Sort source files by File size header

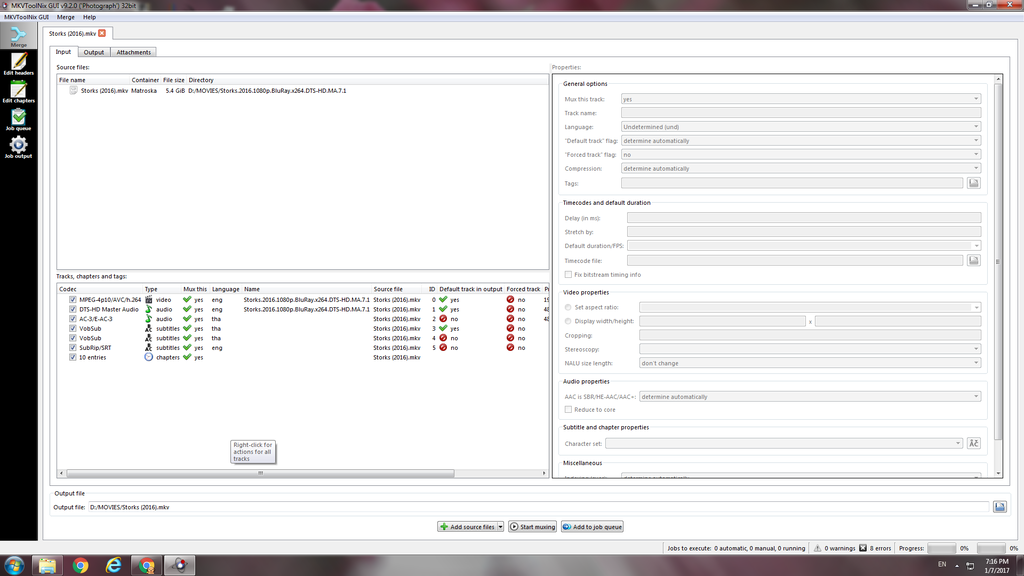pos(174,80)
